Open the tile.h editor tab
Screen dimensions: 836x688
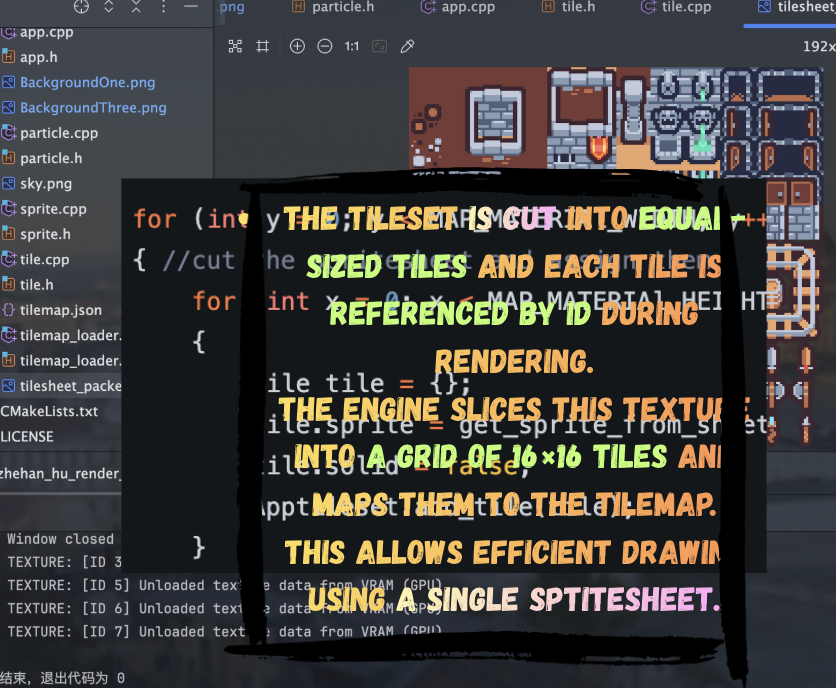point(569,7)
